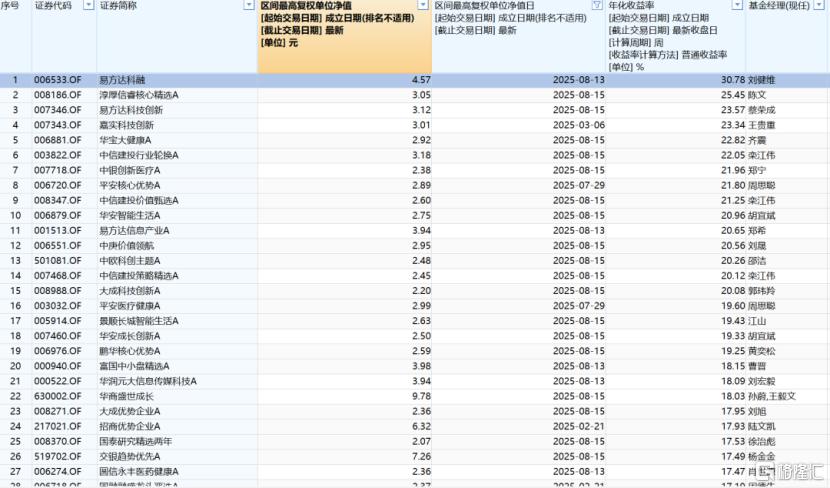Click fund name 中欧科创主题A

point(130,261)
